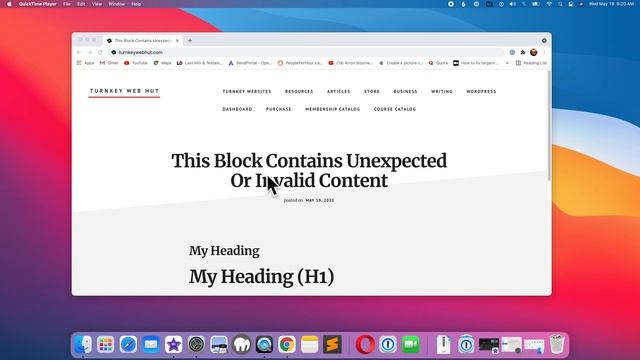Open QuickTime Player File menu
640x360 pixels.
[x=67, y=4]
